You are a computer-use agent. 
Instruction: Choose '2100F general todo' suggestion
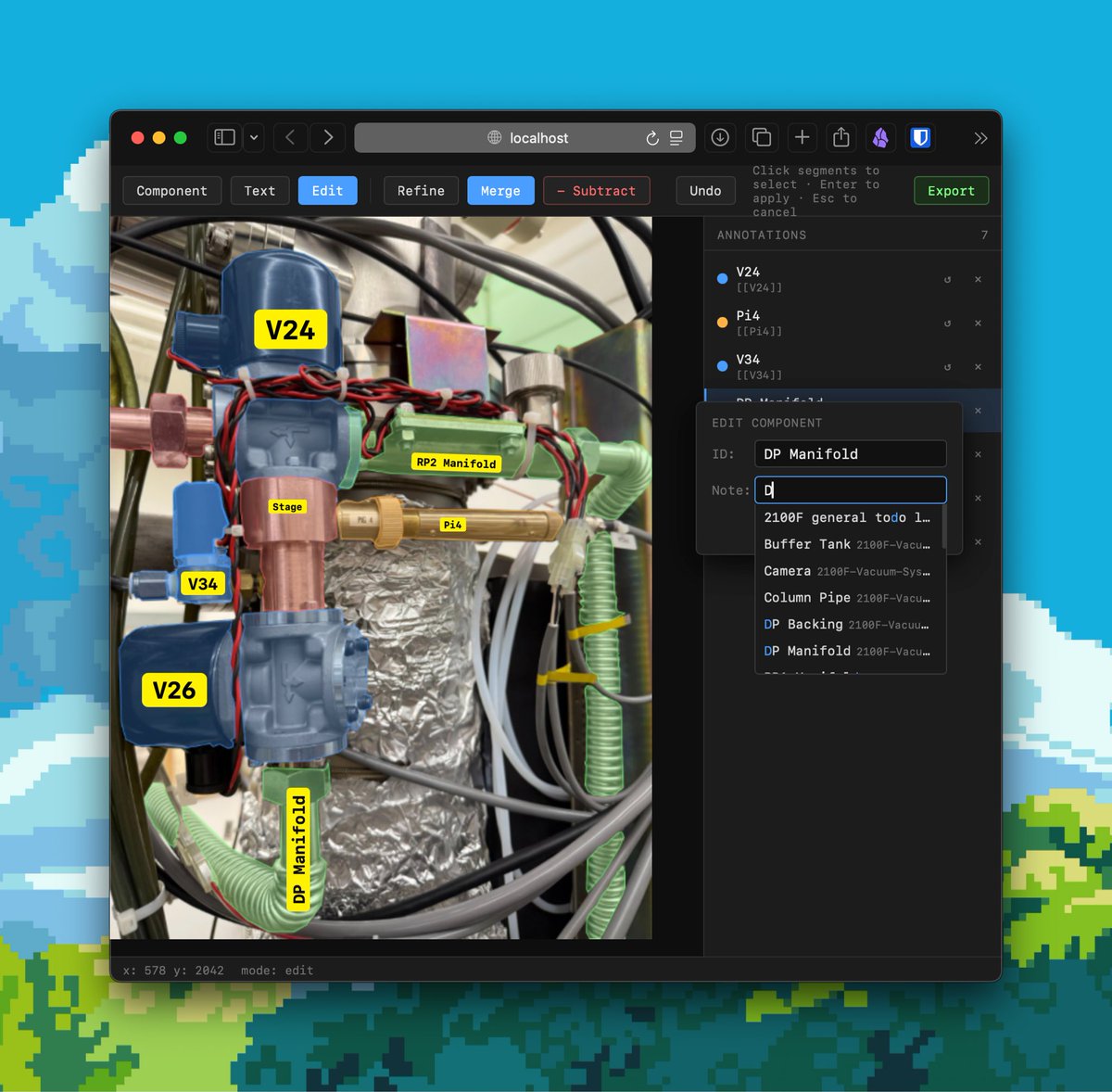(x=849, y=518)
